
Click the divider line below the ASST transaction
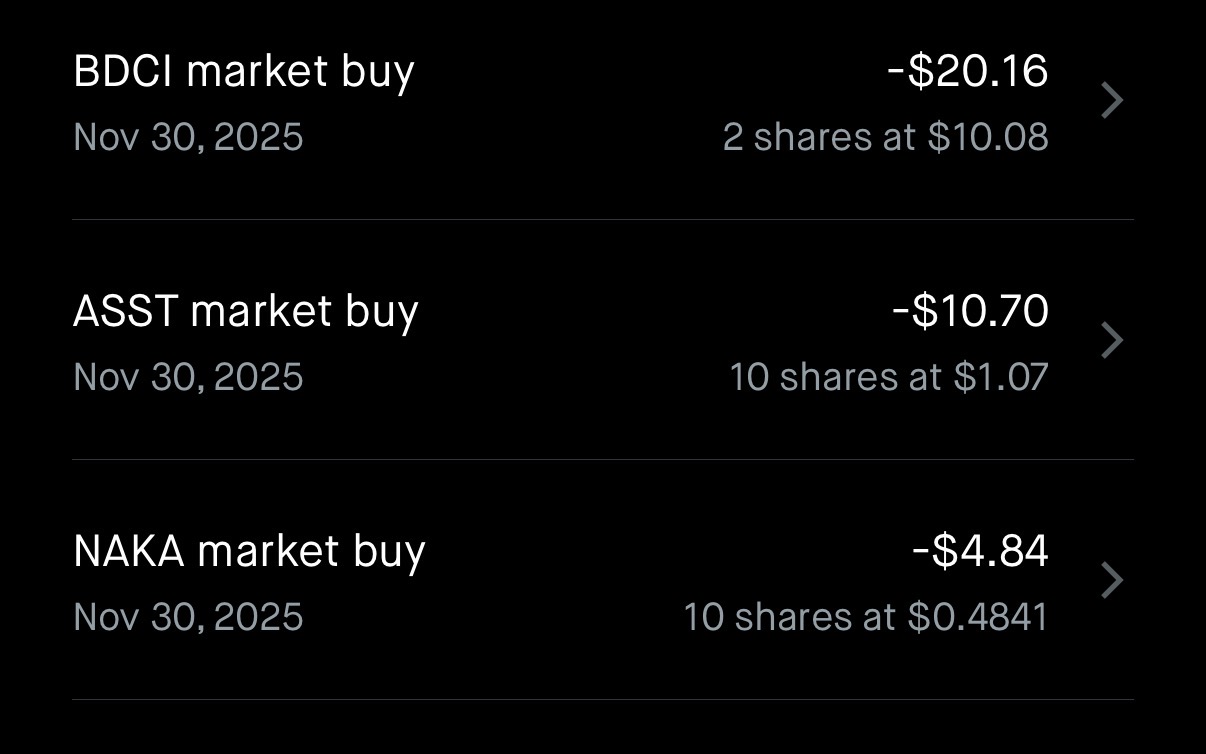[603, 459]
